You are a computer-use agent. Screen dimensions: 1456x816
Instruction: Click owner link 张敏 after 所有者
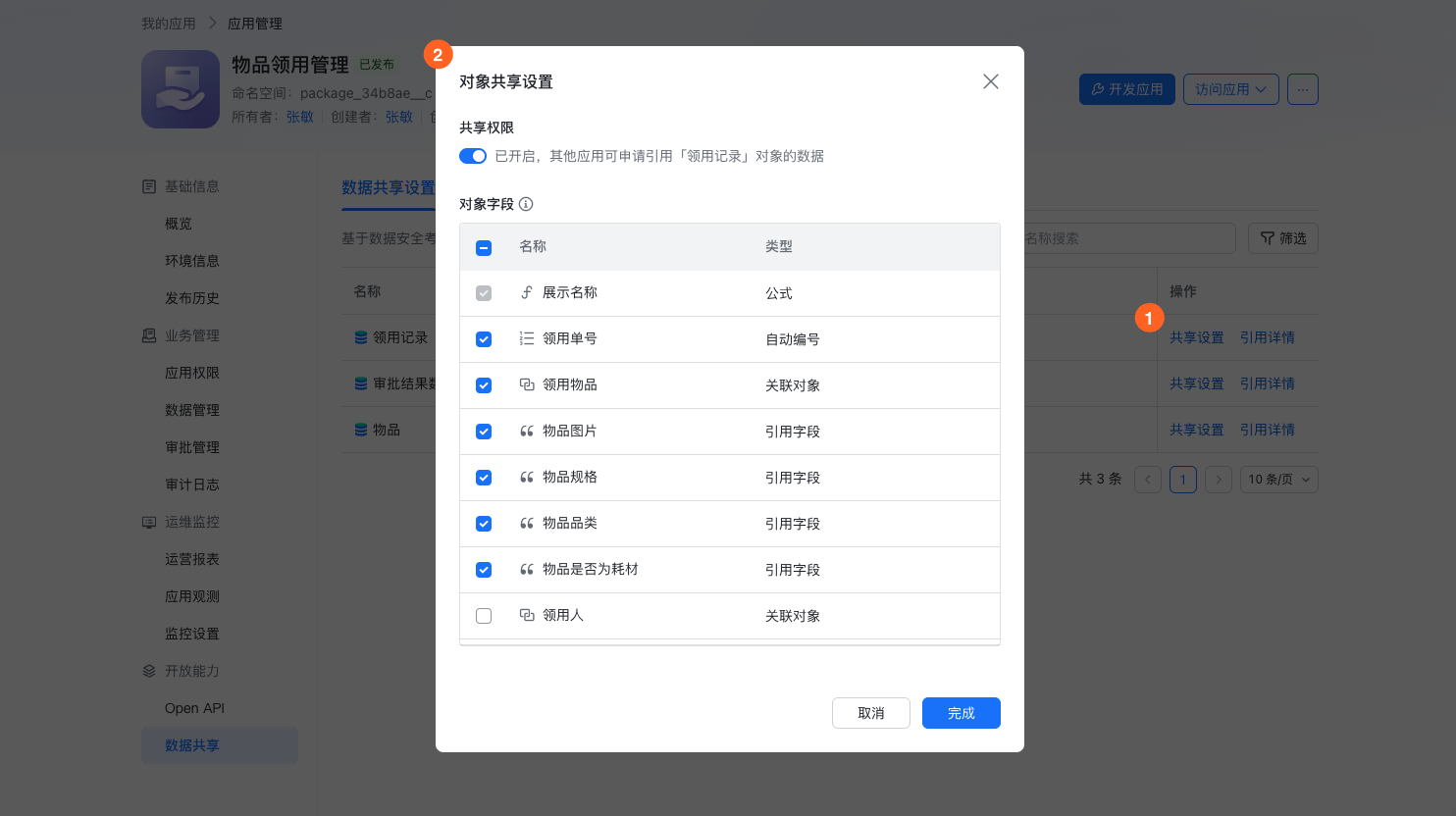(300, 117)
